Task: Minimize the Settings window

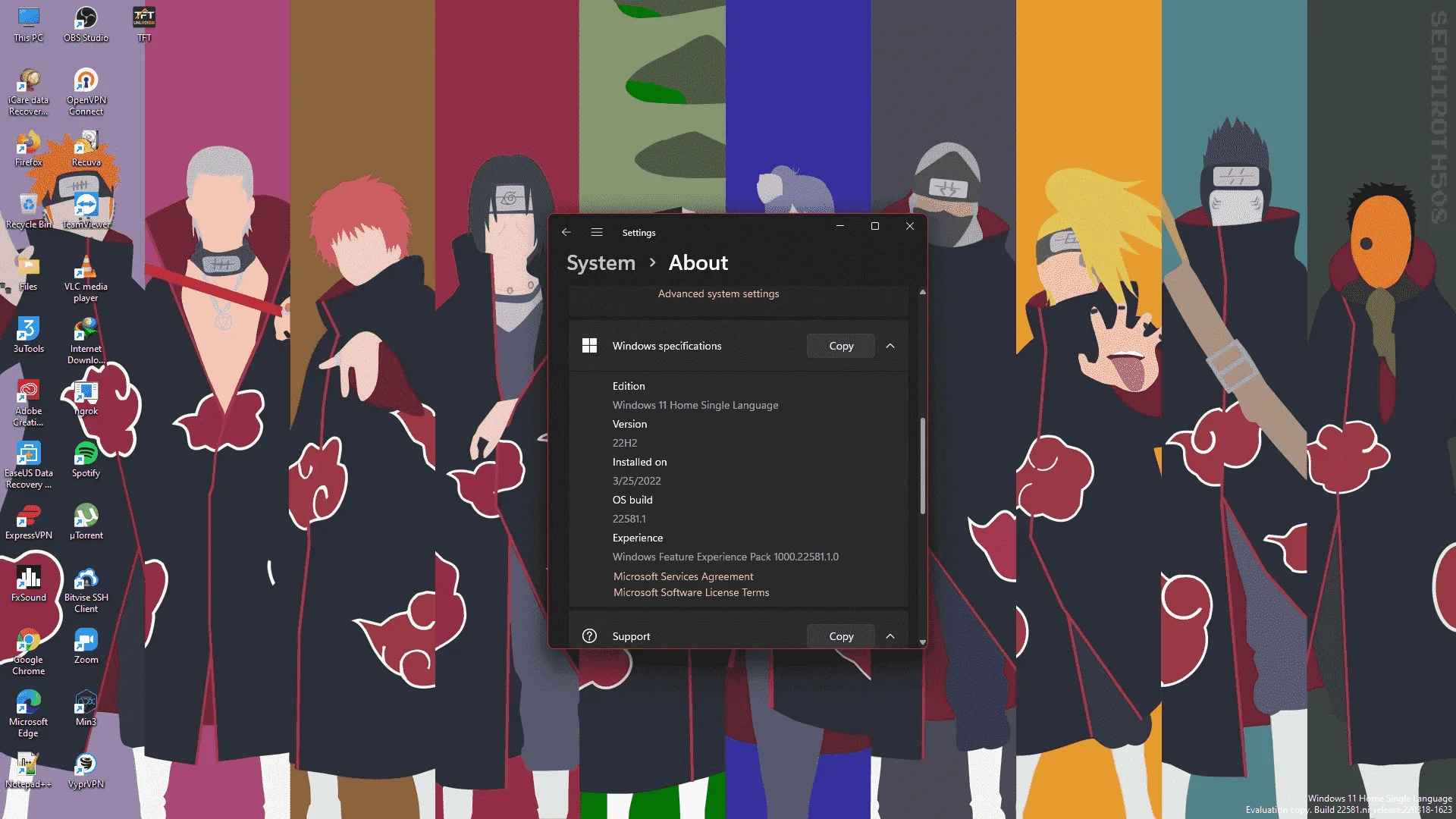Action: click(x=839, y=226)
